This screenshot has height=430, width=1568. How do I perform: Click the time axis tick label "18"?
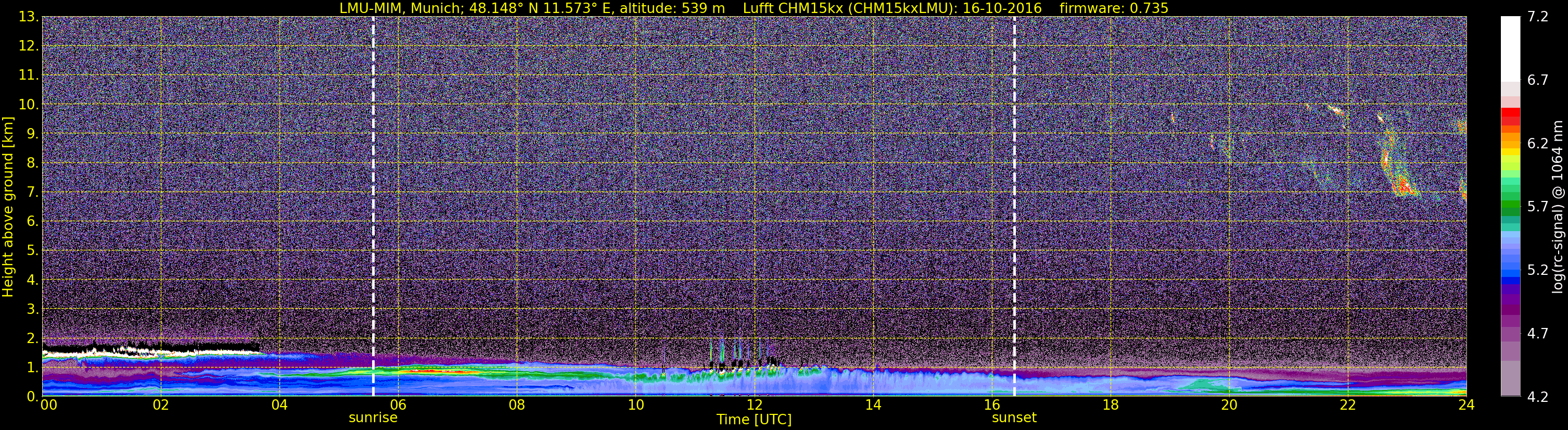pyautogui.click(x=1110, y=405)
